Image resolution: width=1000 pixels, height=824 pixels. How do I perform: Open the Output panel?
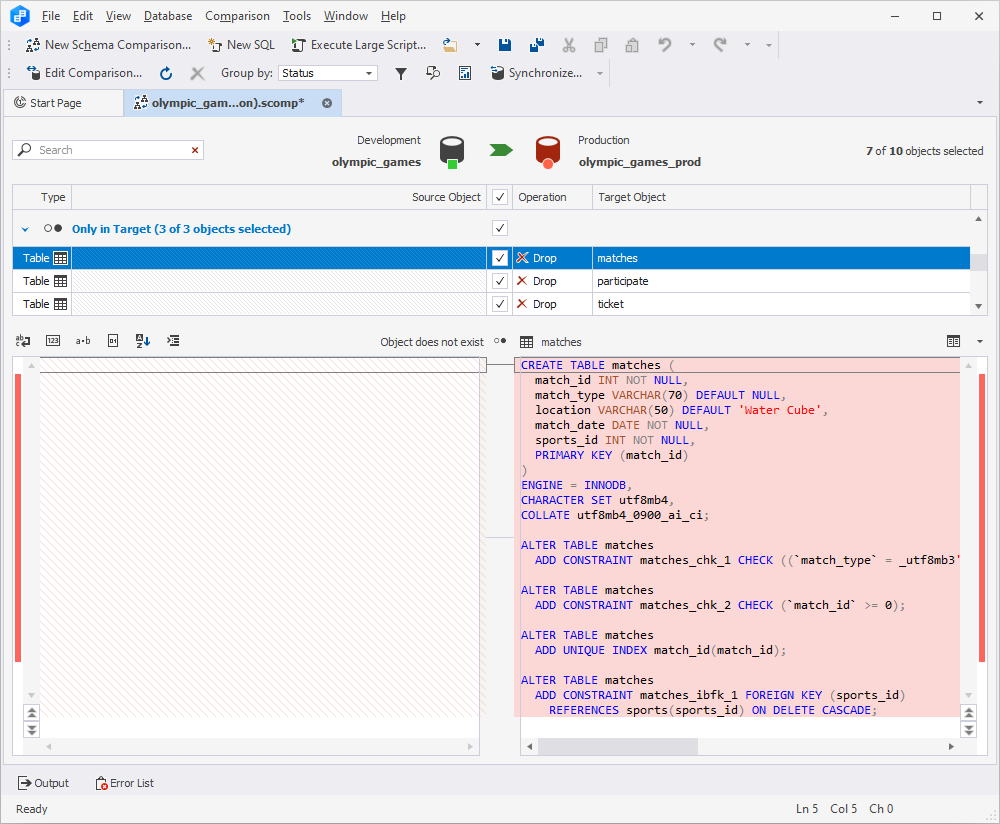[43, 783]
